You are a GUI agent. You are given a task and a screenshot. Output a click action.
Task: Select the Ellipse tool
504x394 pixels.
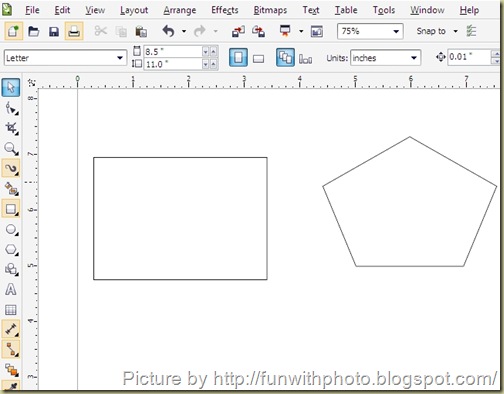point(11,229)
